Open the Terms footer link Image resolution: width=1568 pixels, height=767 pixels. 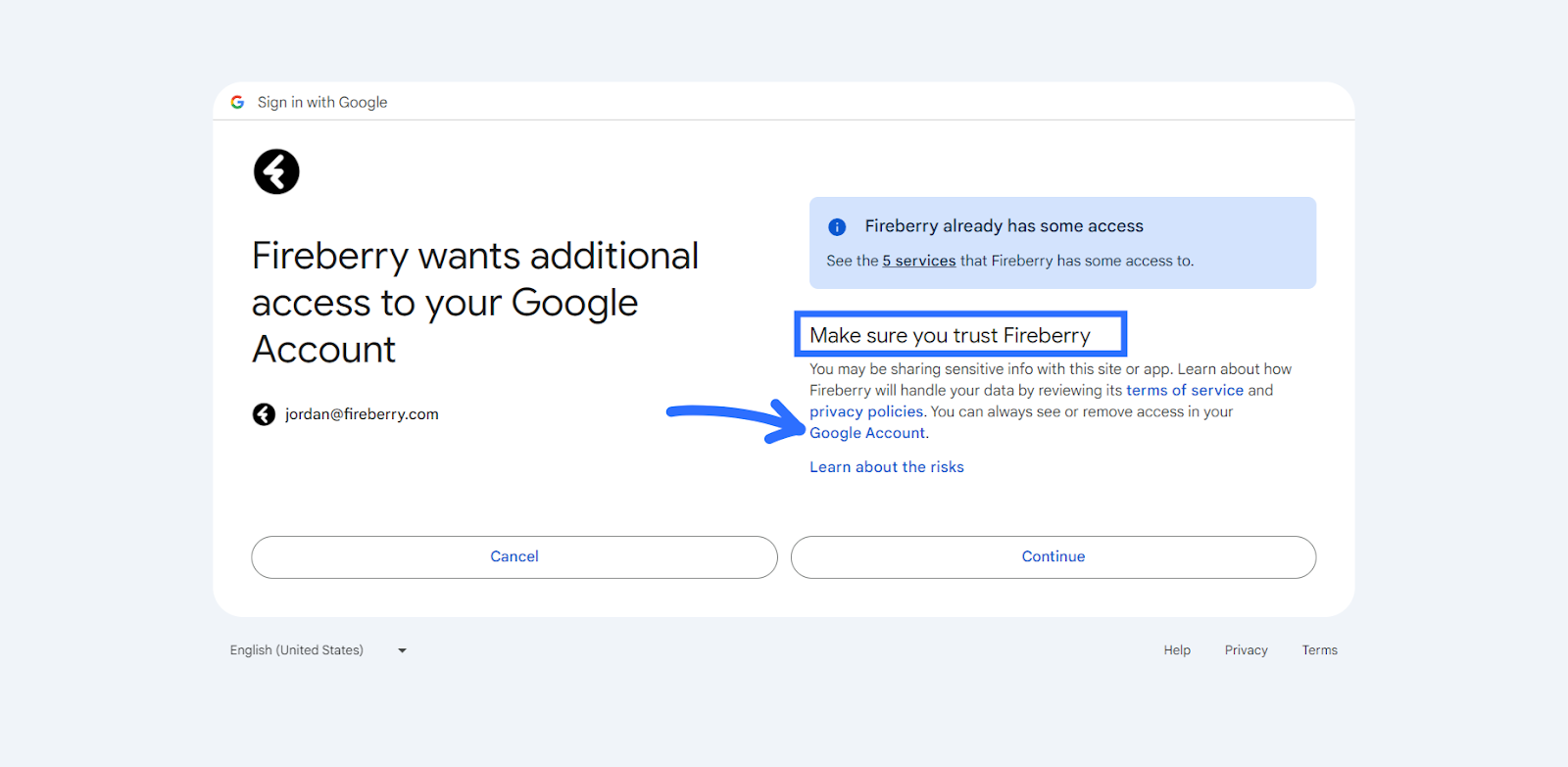[1320, 650]
